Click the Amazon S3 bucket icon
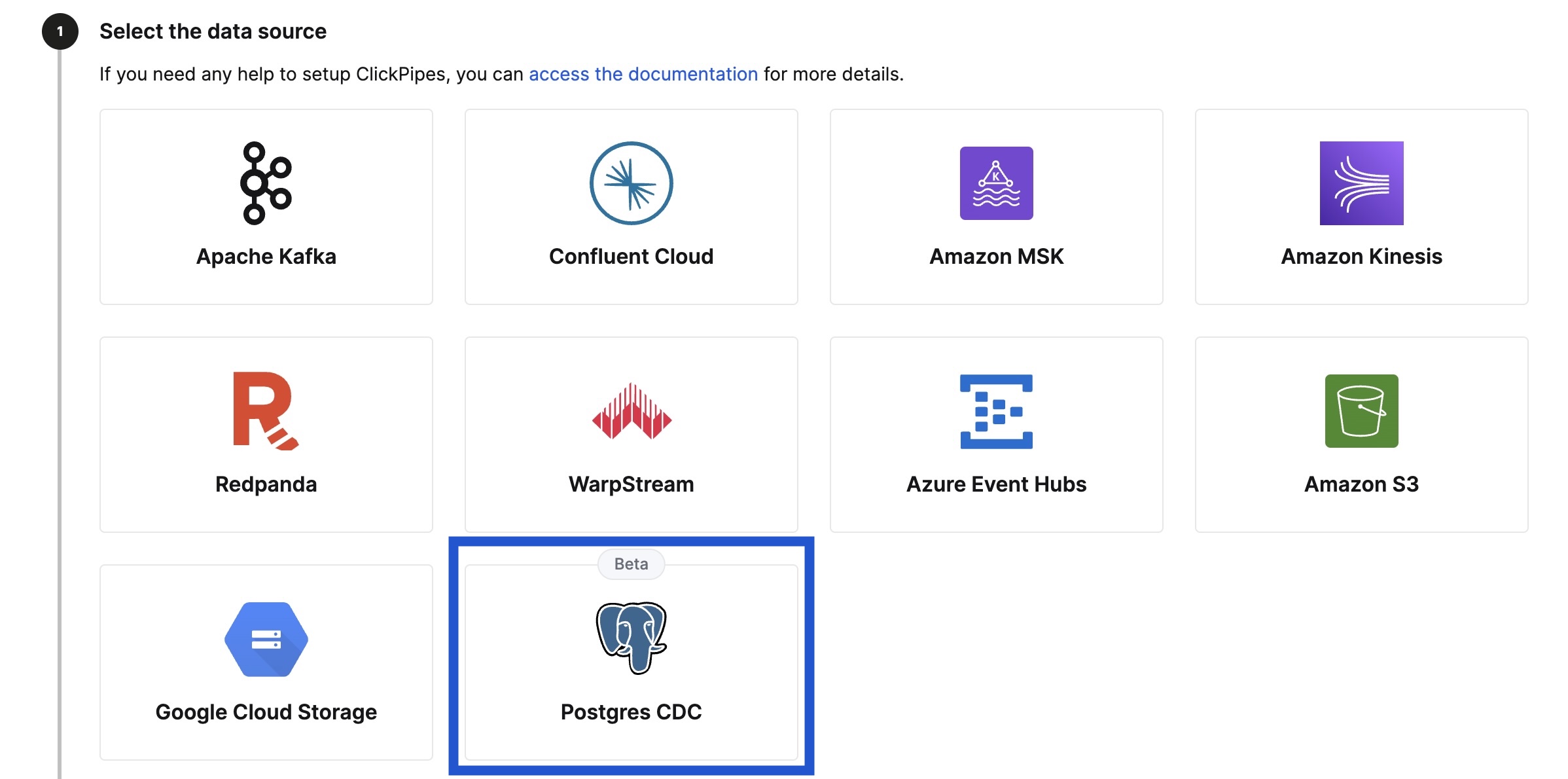This screenshot has height=779, width=1568. (1361, 411)
